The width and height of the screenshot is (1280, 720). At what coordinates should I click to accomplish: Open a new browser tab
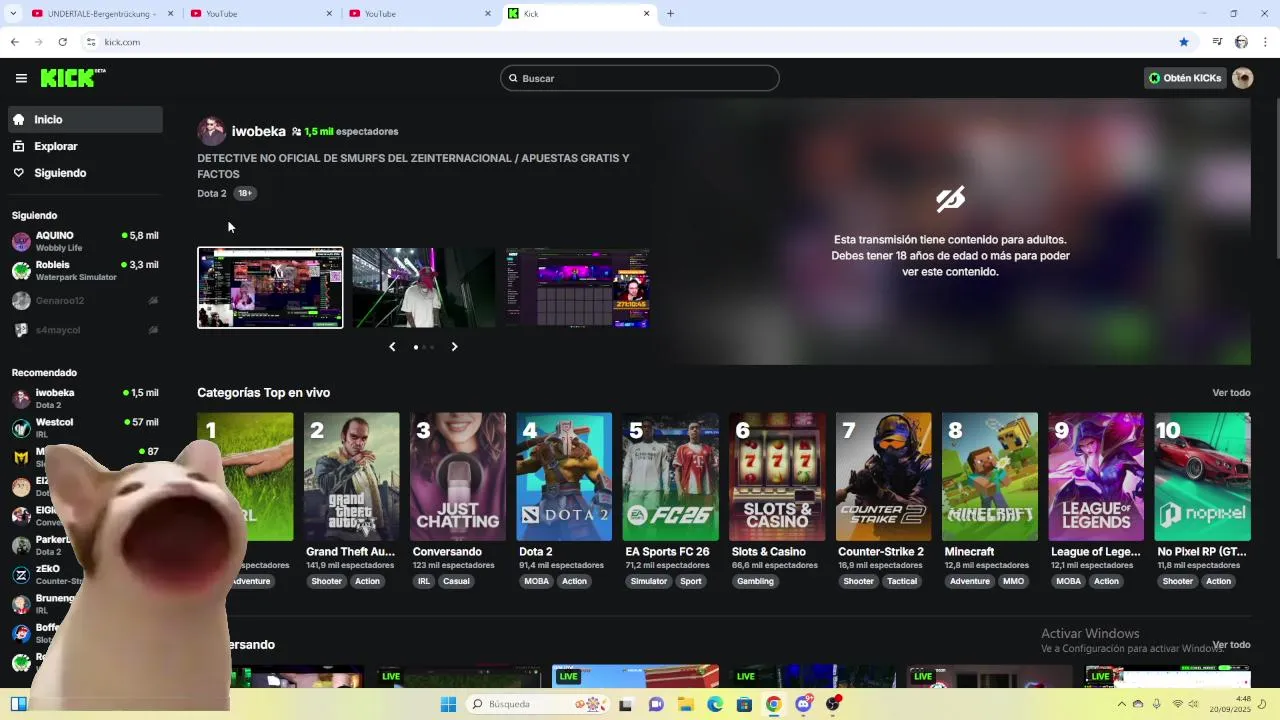pyautogui.click(x=670, y=14)
